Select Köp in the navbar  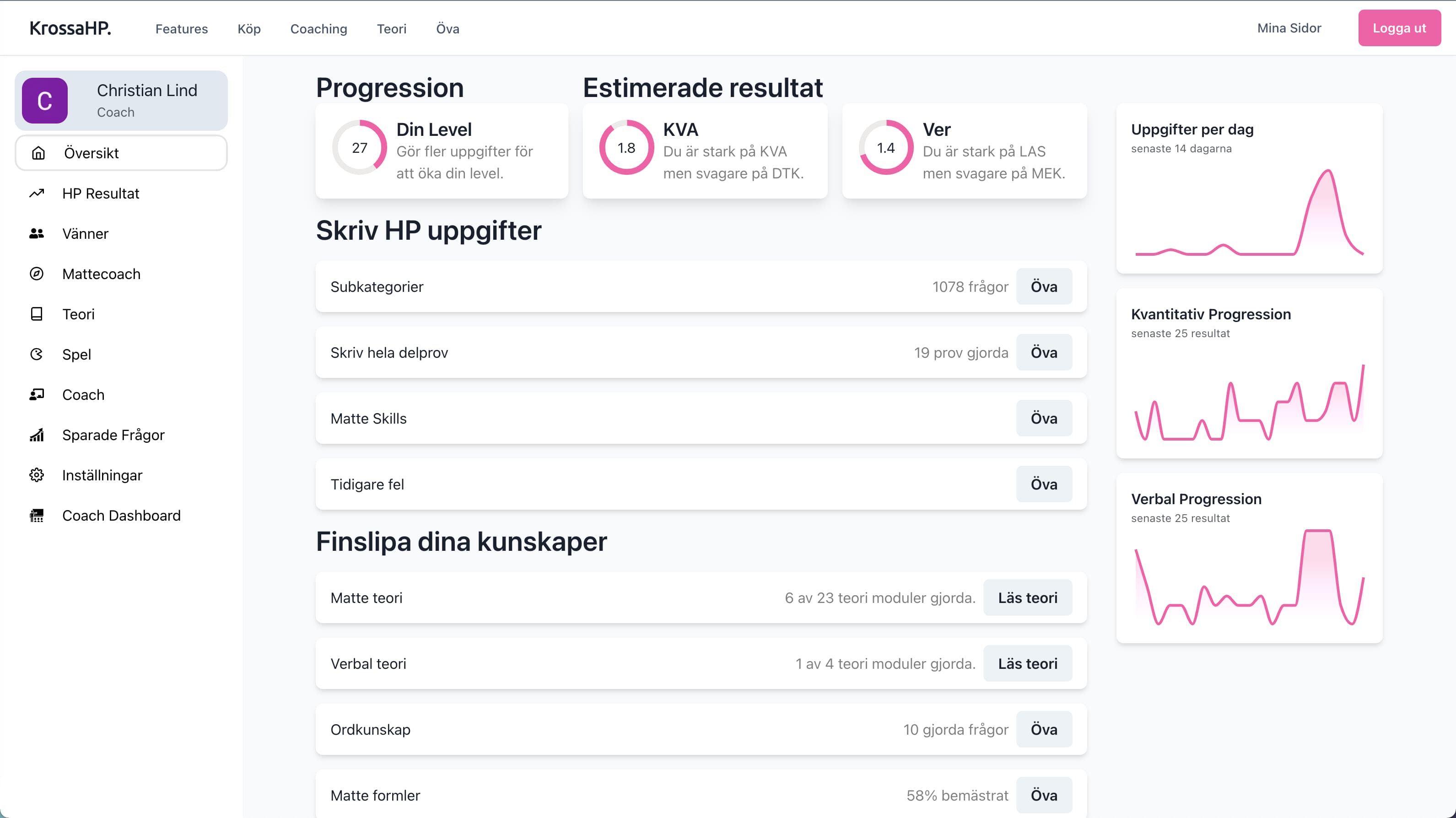point(249,28)
